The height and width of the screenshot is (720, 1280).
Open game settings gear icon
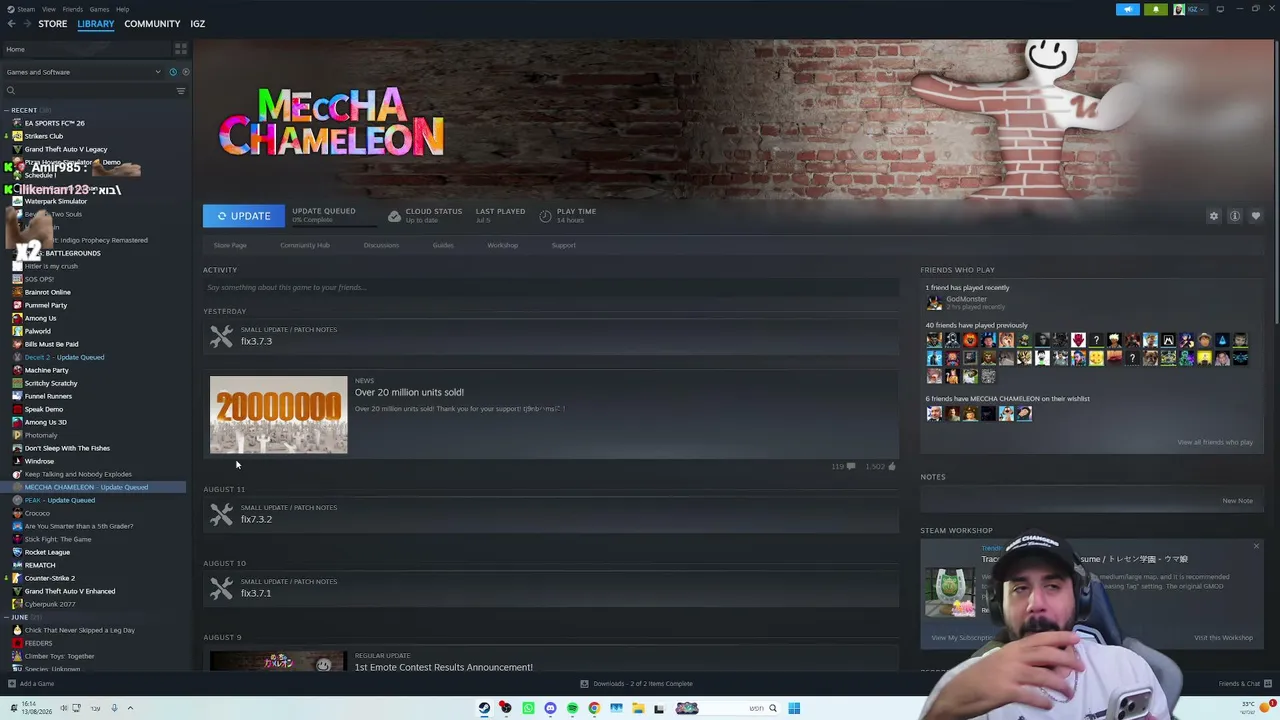tap(1214, 216)
